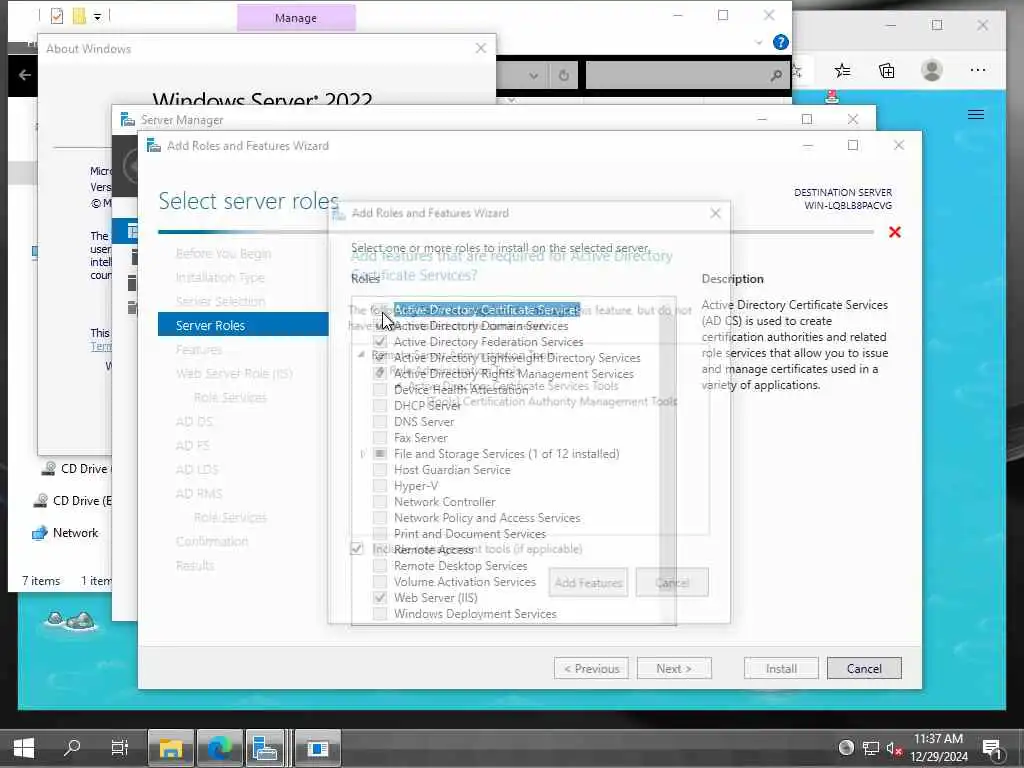Screen dimensions: 1024x768
Task: Check the Network Controller role
Action: tap(380, 502)
